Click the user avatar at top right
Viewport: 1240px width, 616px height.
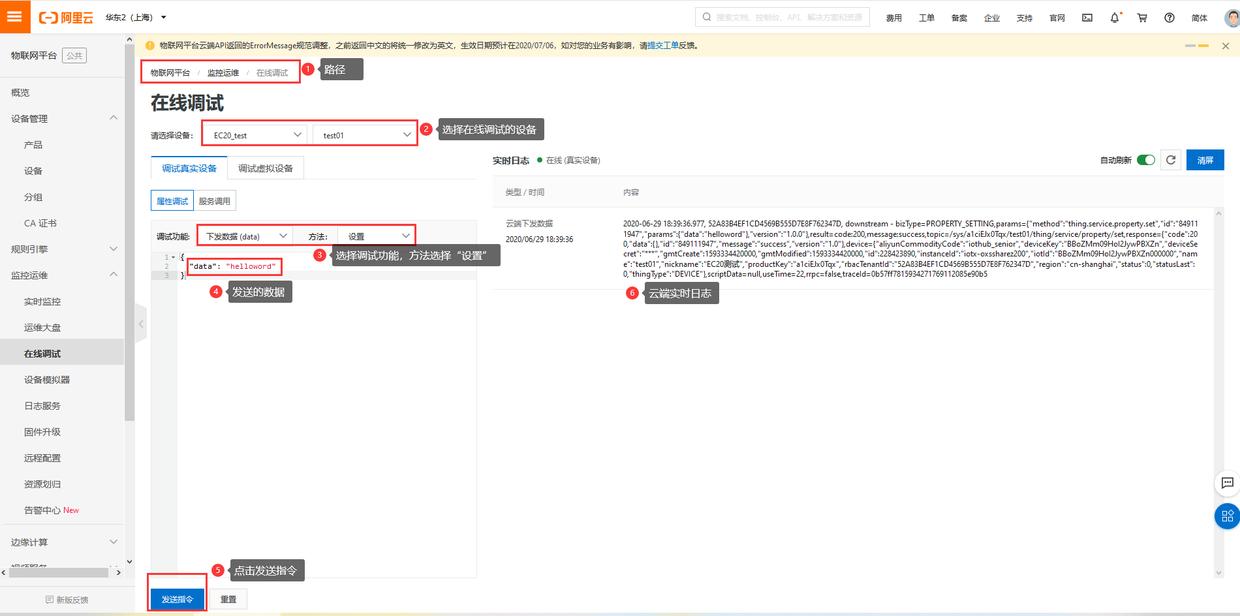1229,17
